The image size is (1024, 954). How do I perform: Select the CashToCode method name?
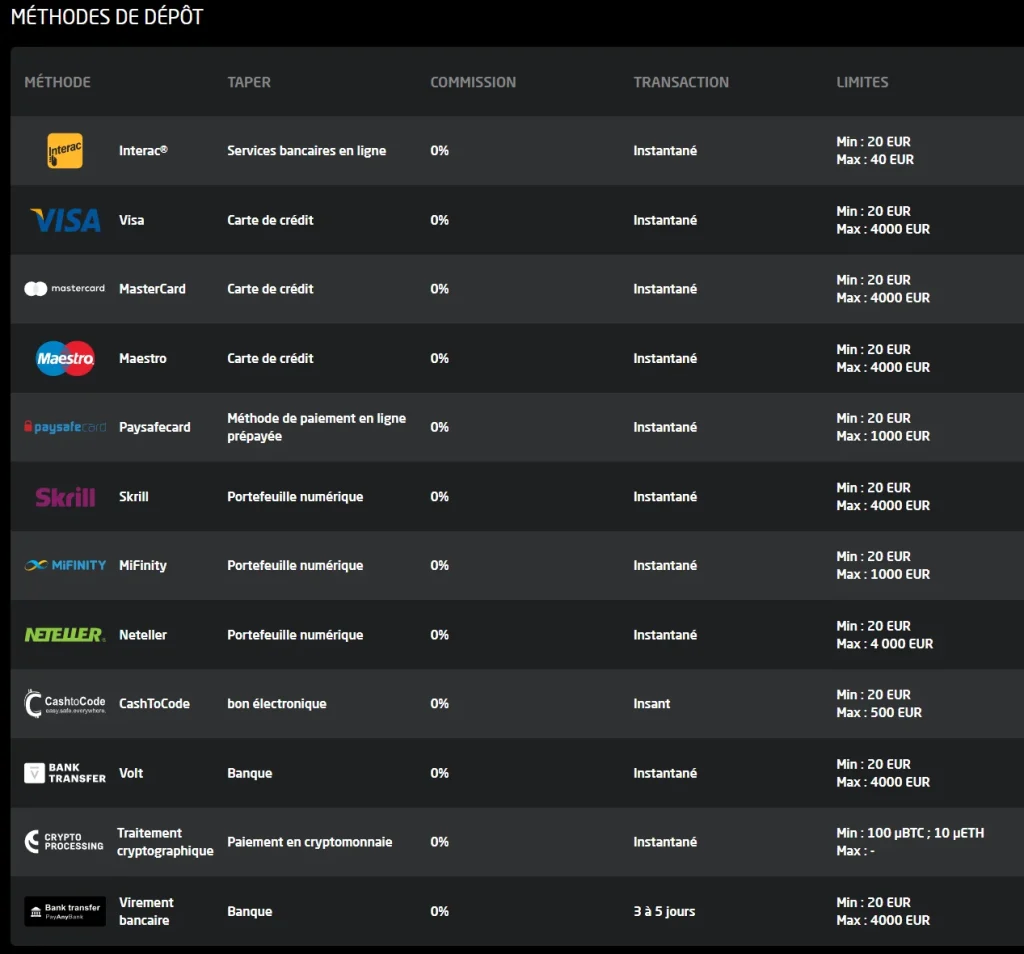coord(154,704)
